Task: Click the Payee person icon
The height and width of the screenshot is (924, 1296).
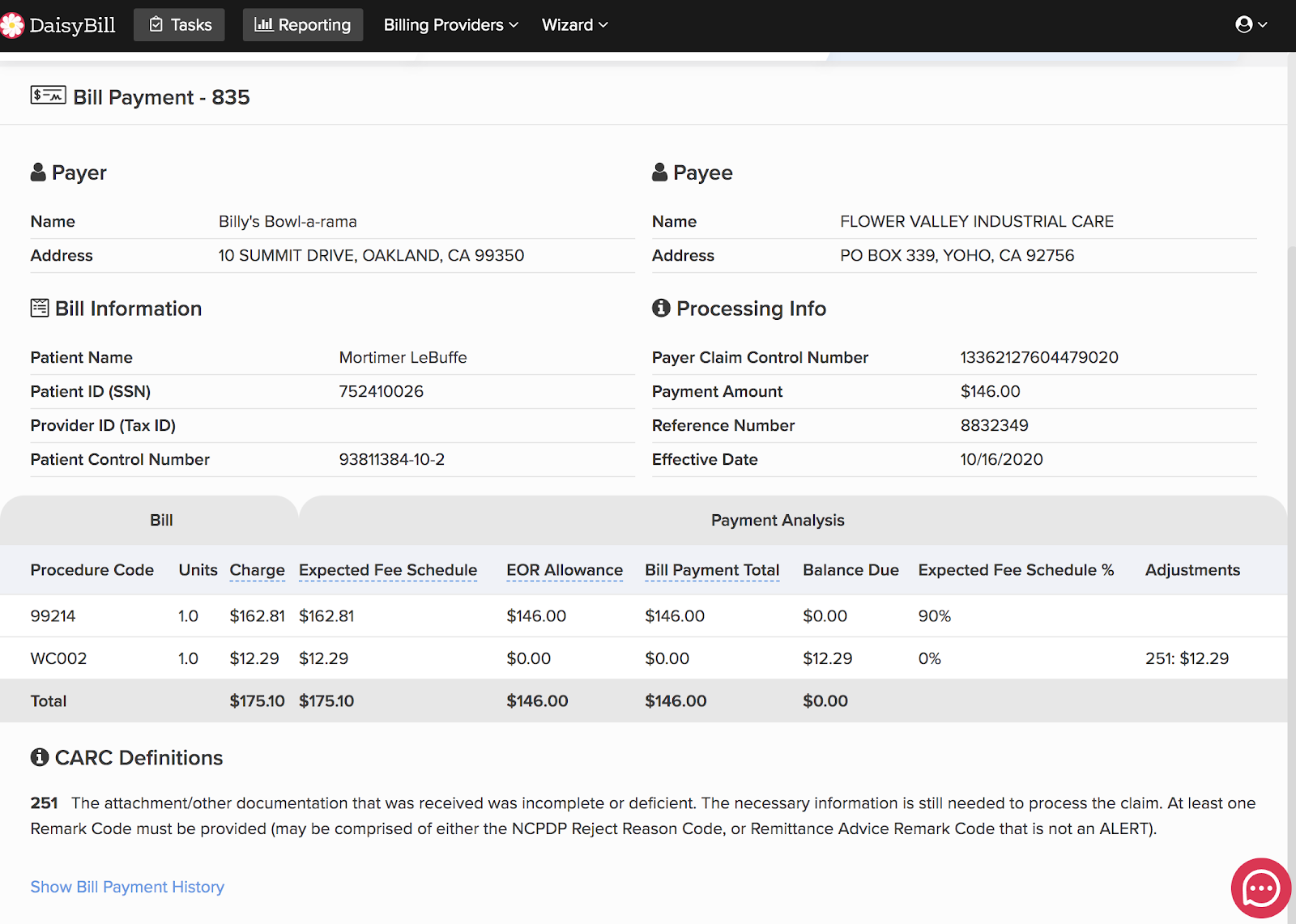Action: [x=659, y=172]
